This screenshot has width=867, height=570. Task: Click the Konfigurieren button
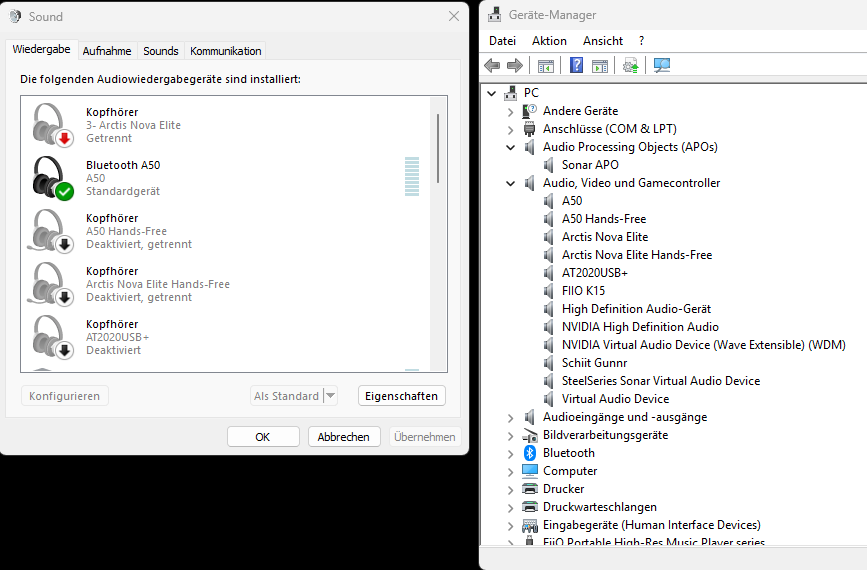[x=65, y=396]
